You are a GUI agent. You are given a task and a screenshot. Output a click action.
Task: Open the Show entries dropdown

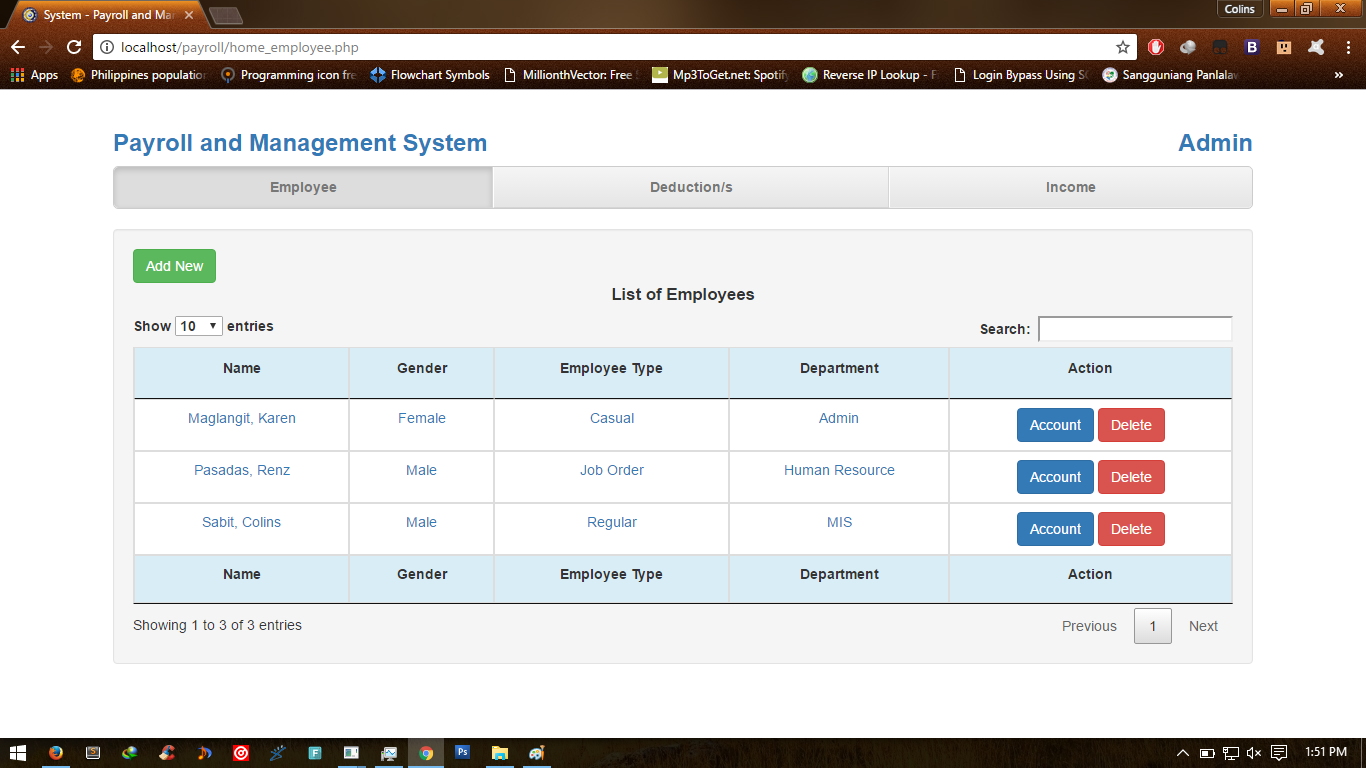[197, 325]
